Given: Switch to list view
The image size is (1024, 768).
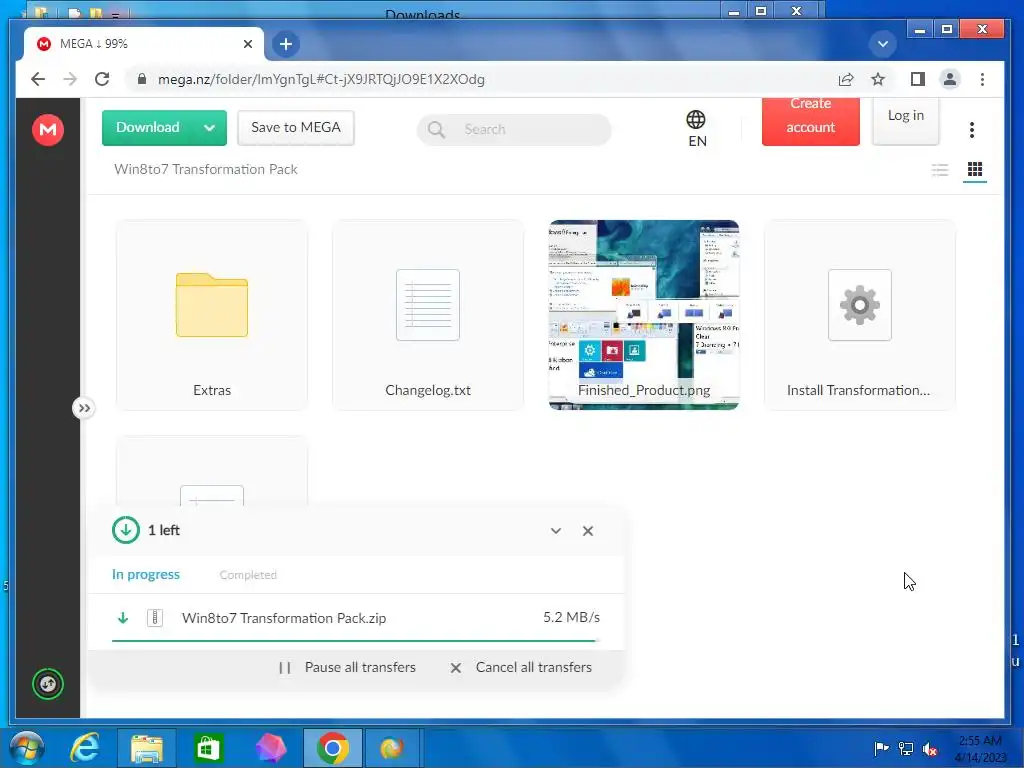Looking at the screenshot, I should click(x=940, y=170).
